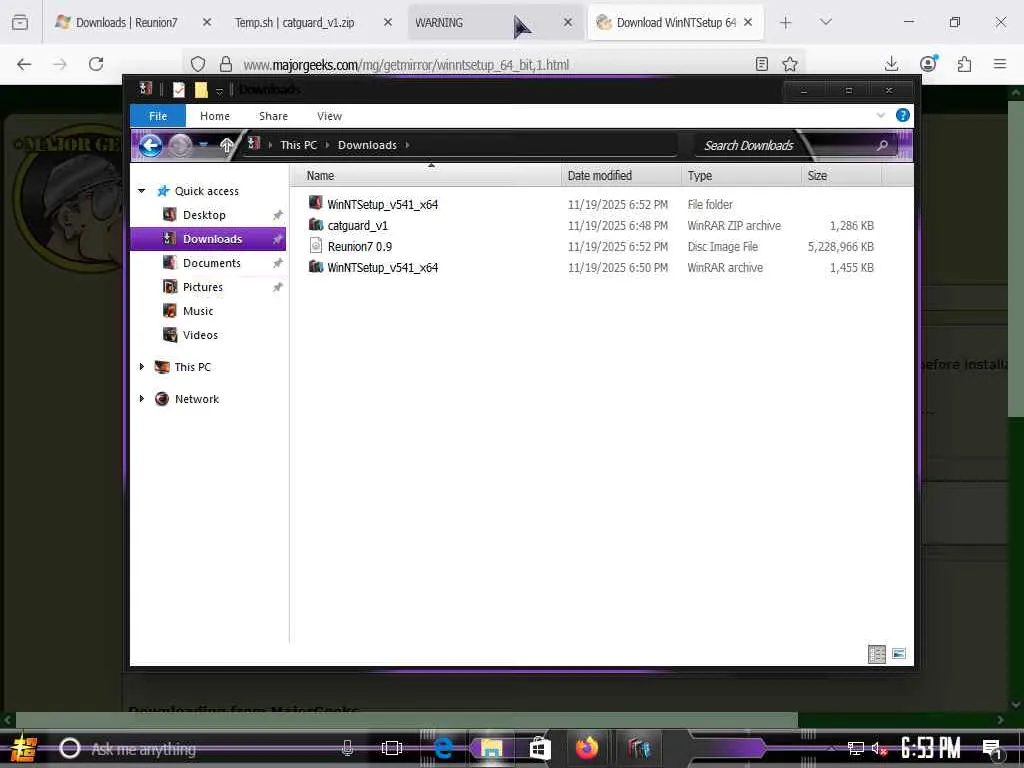The height and width of the screenshot is (768, 1024).
Task: Expand the chevron after Downloads breadcrumb
Action: 407,145
